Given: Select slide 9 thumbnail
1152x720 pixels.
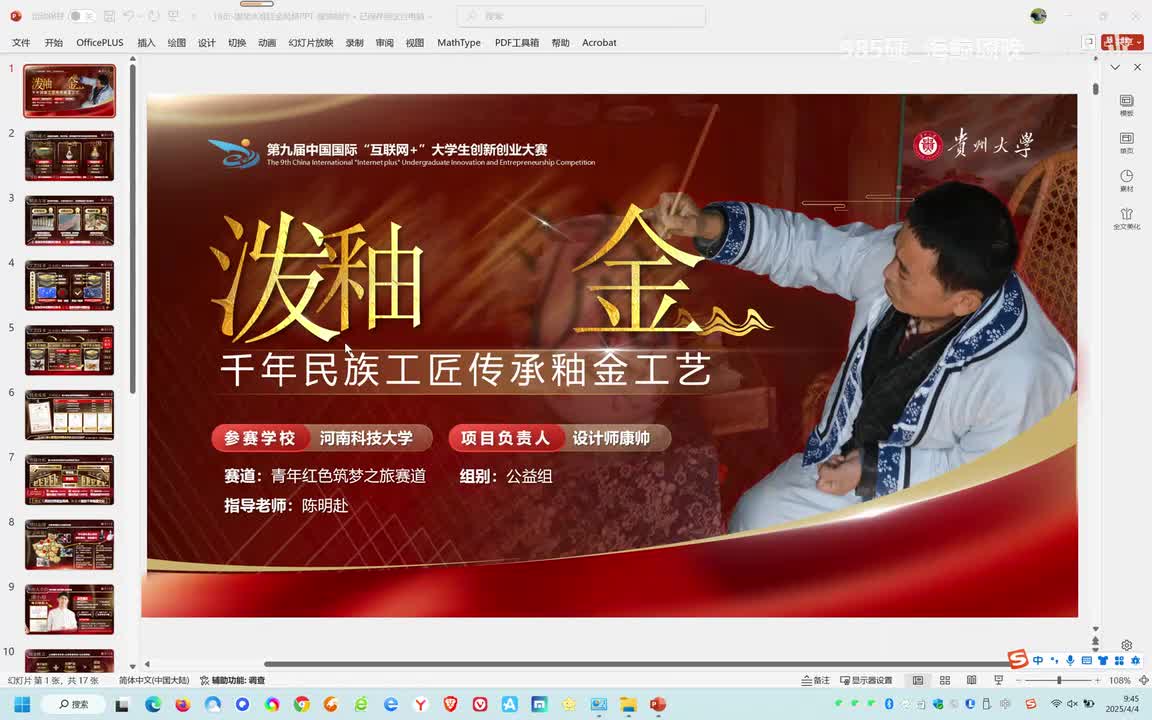Looking at the screenshot, I should pos(69,609).
